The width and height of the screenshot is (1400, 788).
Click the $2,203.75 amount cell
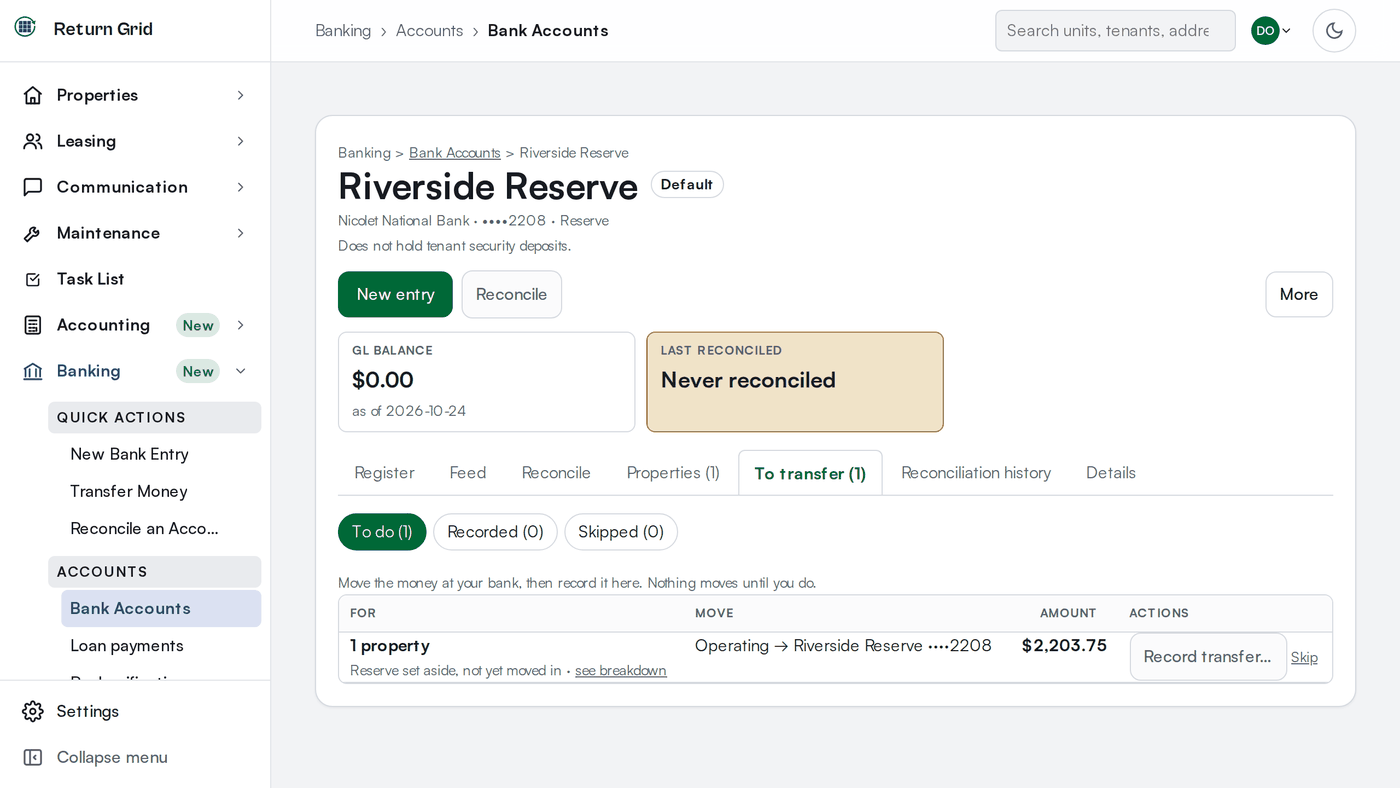[1064, 646]
